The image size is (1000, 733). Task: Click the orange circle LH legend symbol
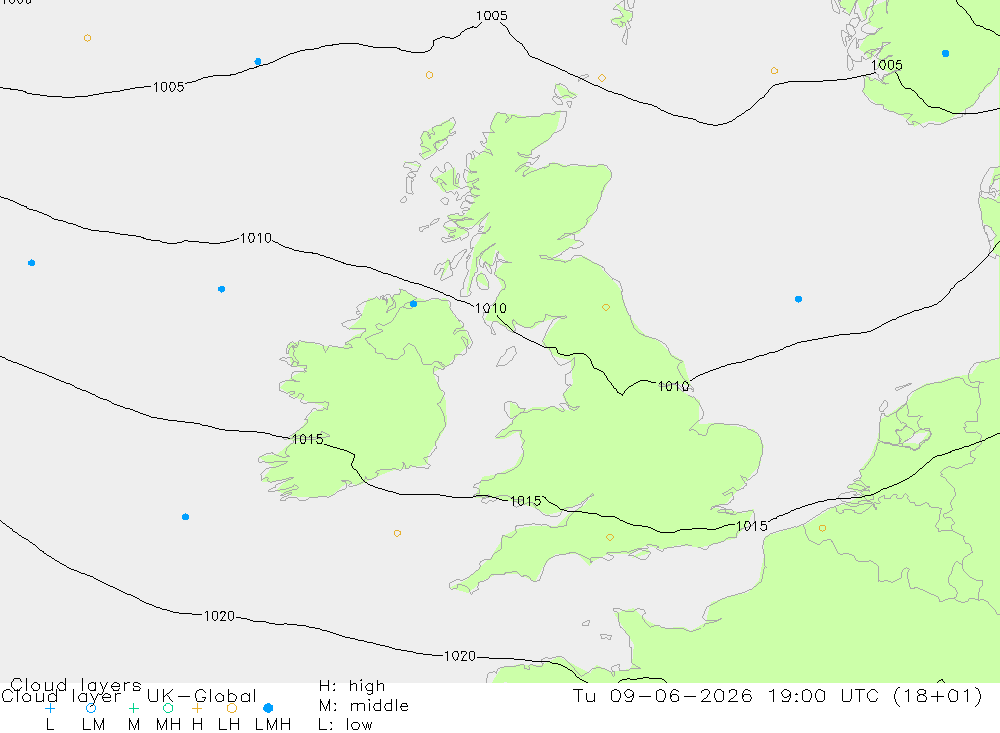[232, 708]
